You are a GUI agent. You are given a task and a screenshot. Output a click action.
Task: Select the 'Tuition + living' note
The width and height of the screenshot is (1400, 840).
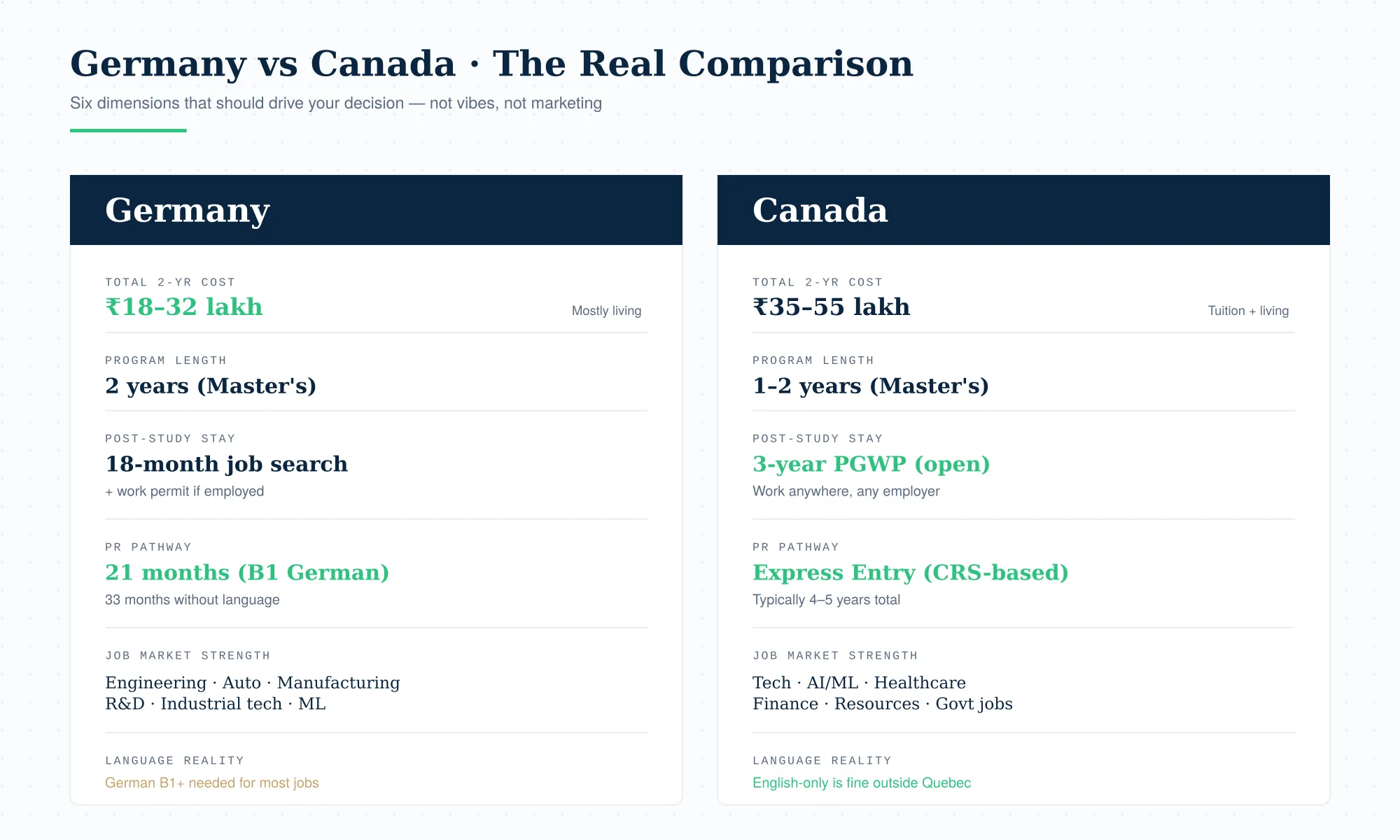(x=1248, y=311)
